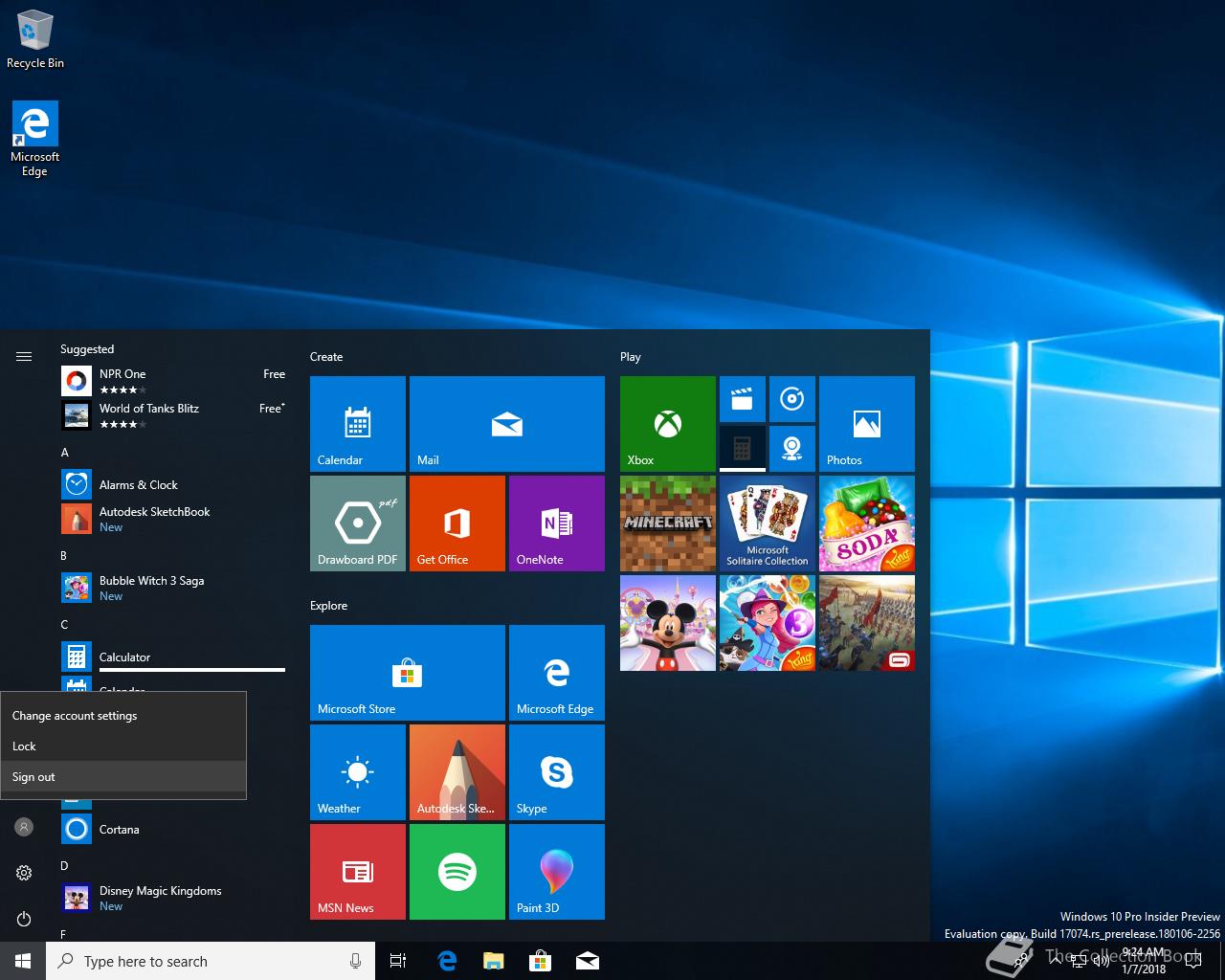This screenshot has height=980, width=1225.
Task: Open File Explorer from the taskbar
Action: coord(493,961)
